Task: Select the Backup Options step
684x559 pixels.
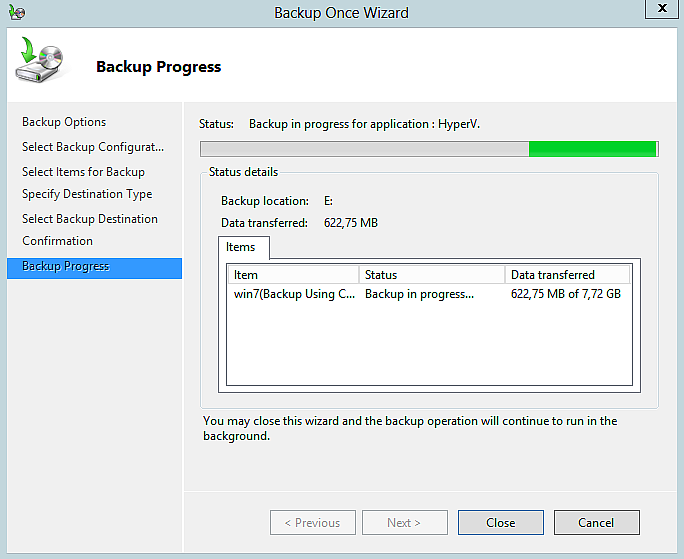Action: tap(64, 122)
